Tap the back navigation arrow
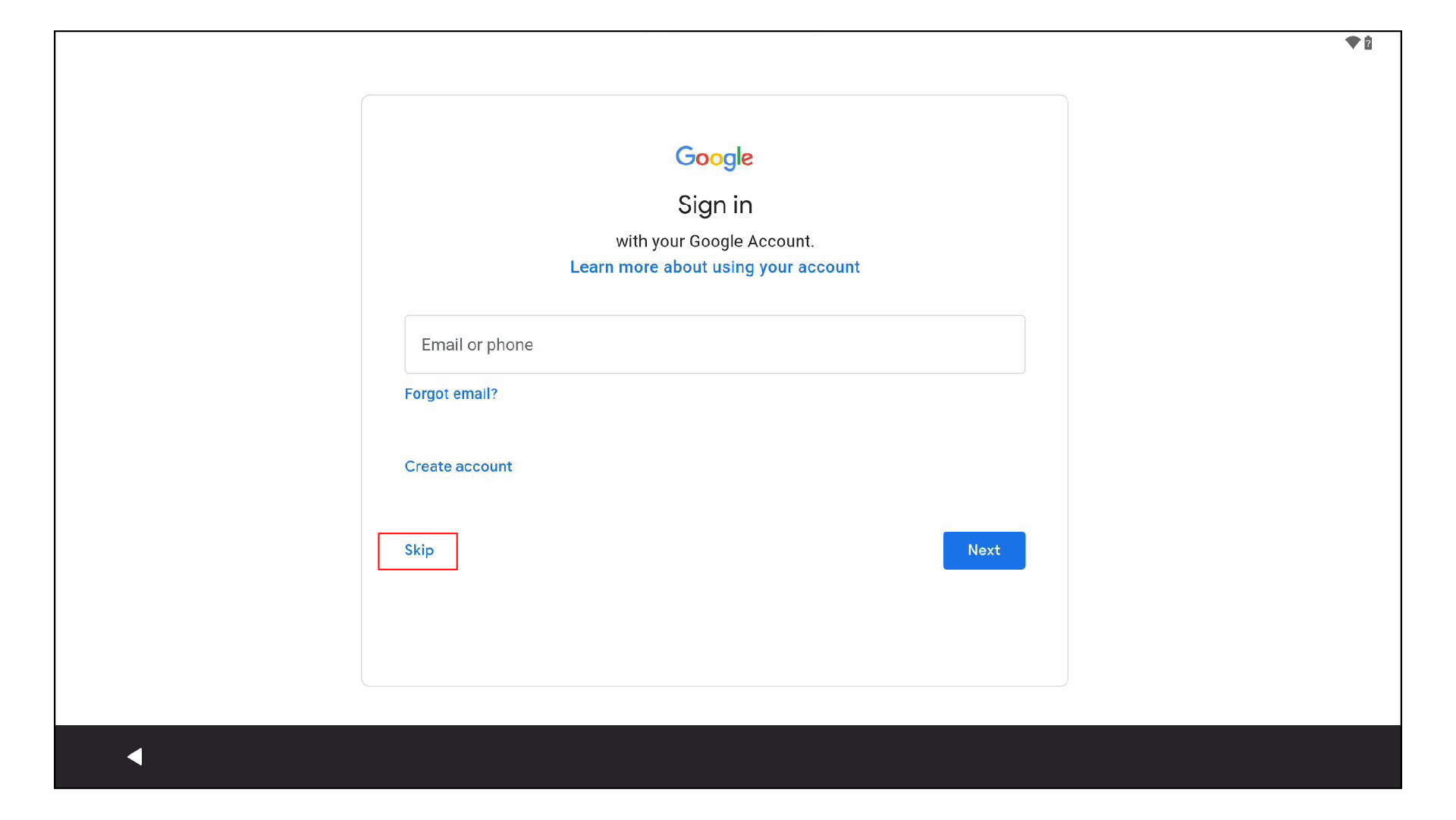1456x820 pixels. tap(135, 756)
